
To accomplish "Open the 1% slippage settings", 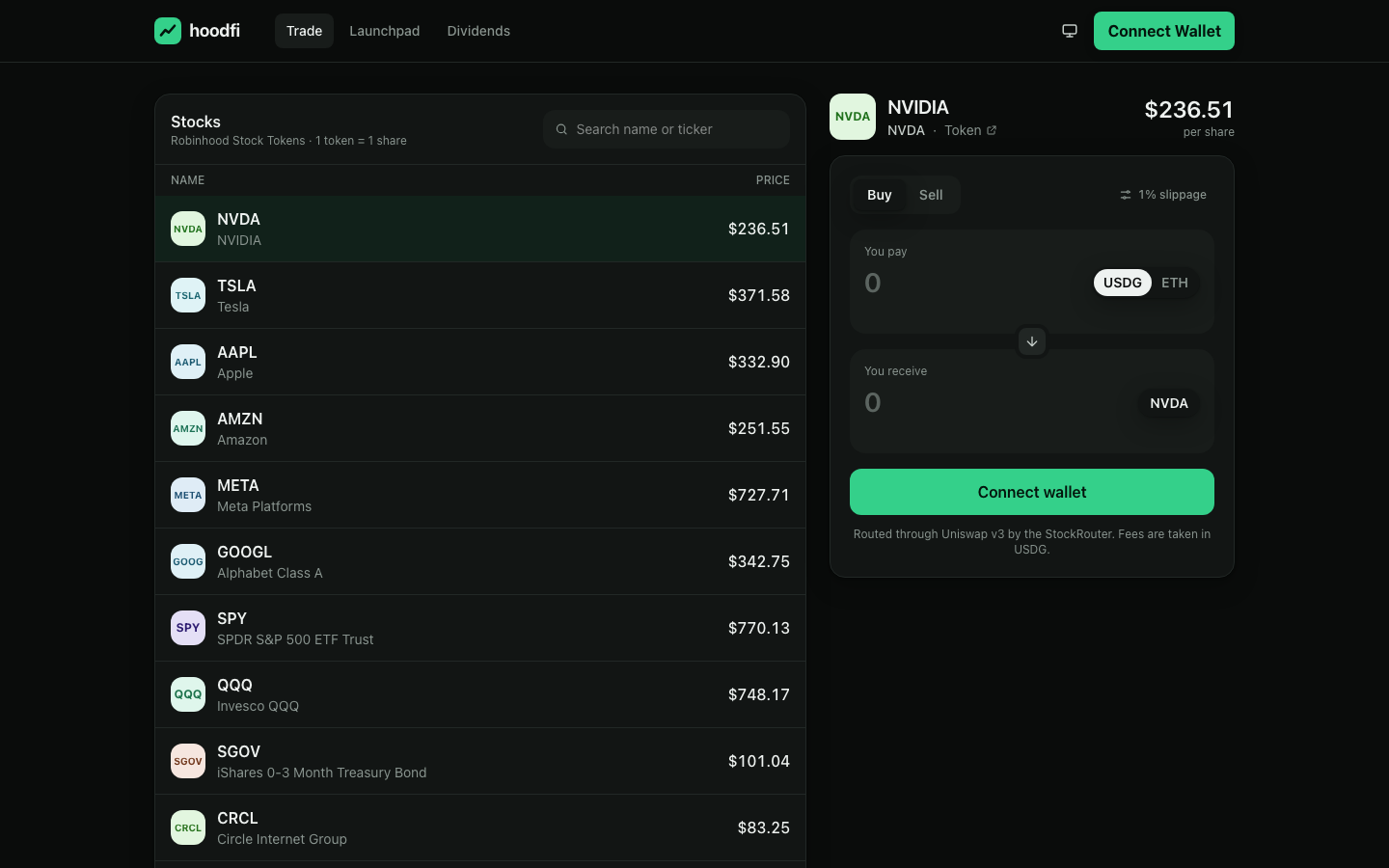I will click(1163, 195).
